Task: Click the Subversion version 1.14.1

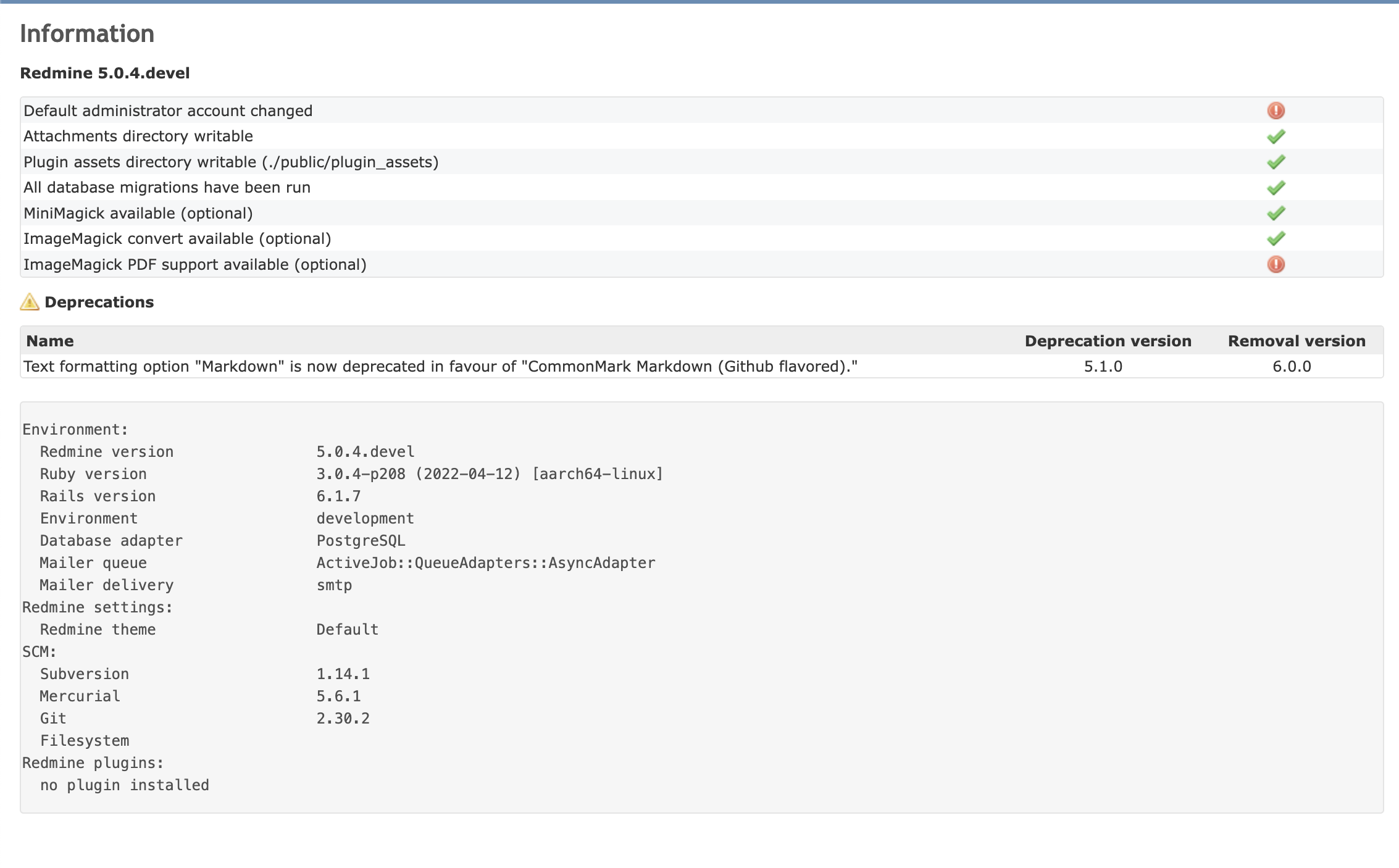Action: 343,674
